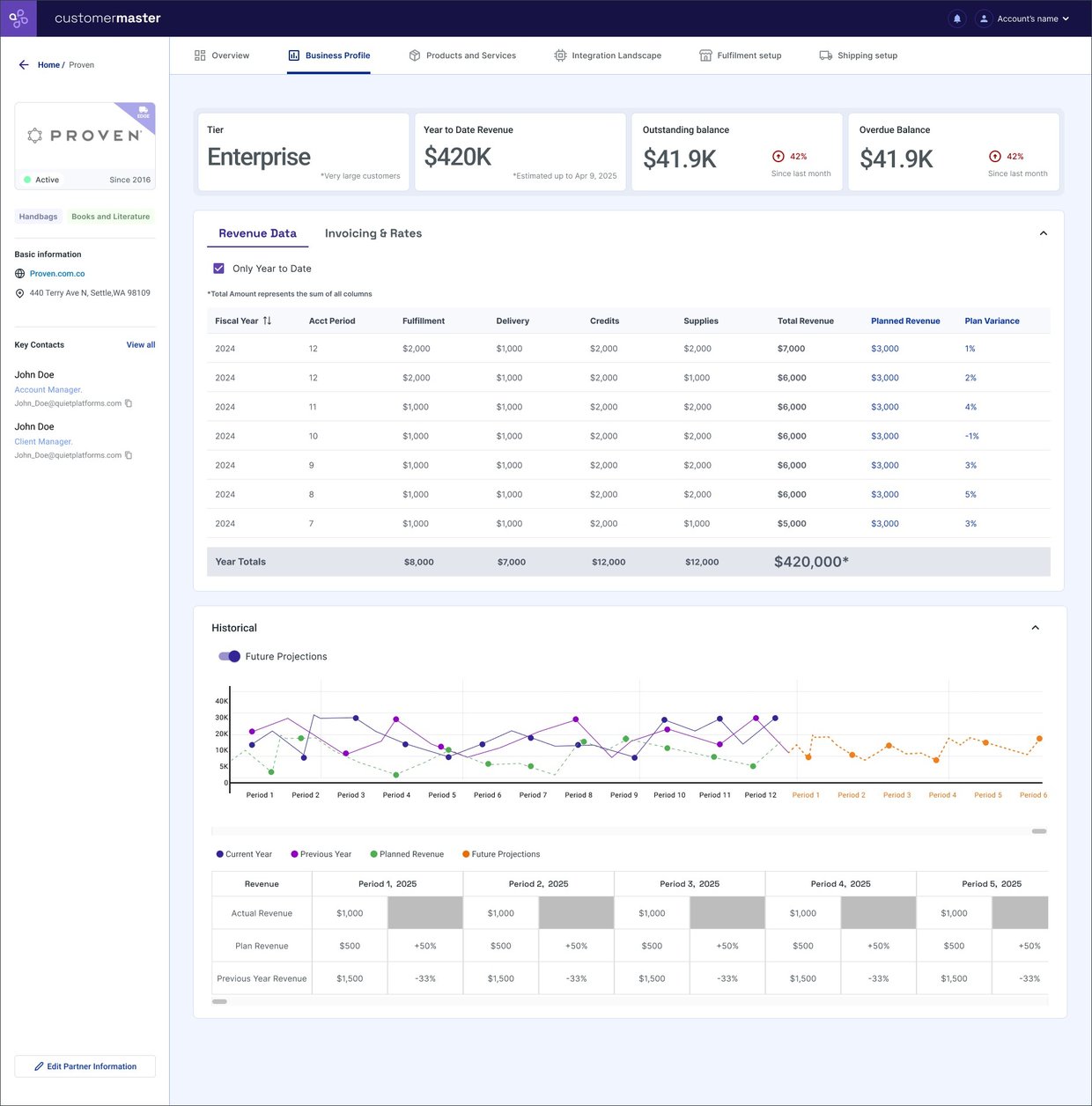Click the Previous Year Revenue row label
Image resolution: width=1092 pixels, height=1106 pixels.
(262, 978)
